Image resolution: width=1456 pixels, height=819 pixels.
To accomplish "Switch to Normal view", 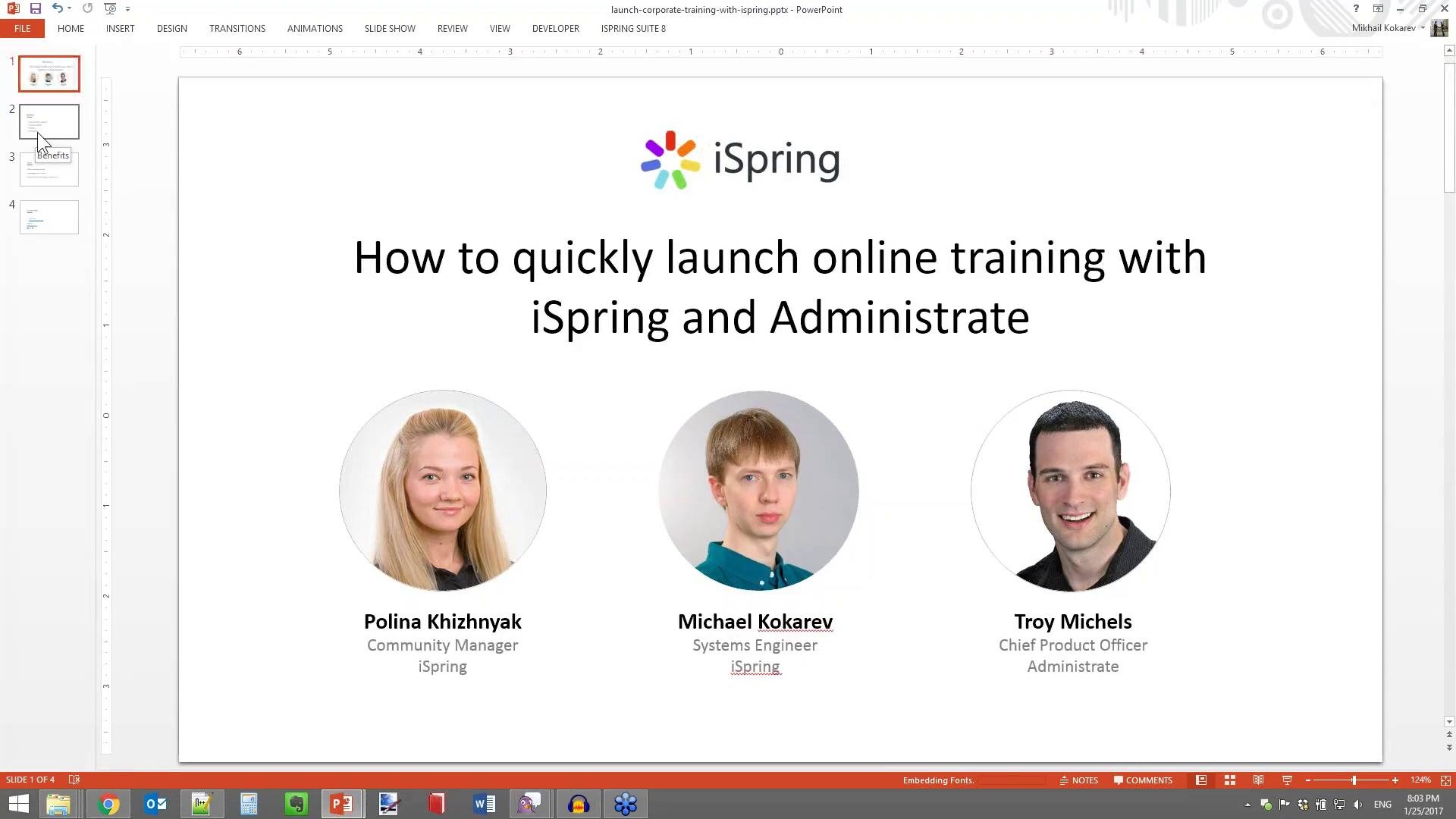I will [1201, 780].
